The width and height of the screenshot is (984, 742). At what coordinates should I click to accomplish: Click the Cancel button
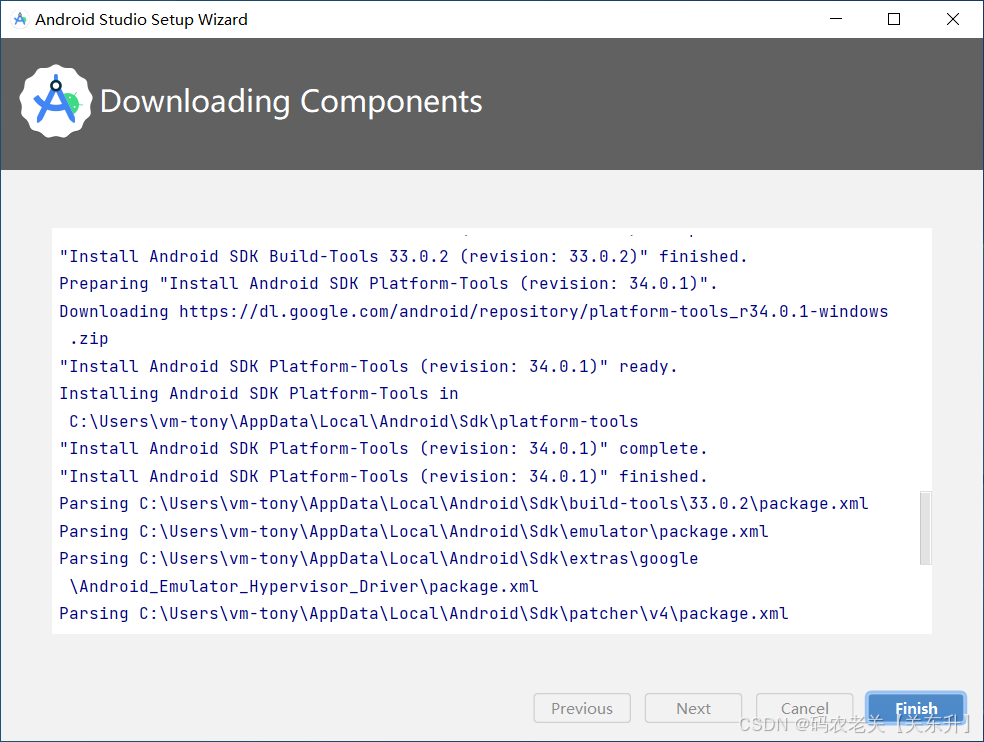[x=805, y=708]
